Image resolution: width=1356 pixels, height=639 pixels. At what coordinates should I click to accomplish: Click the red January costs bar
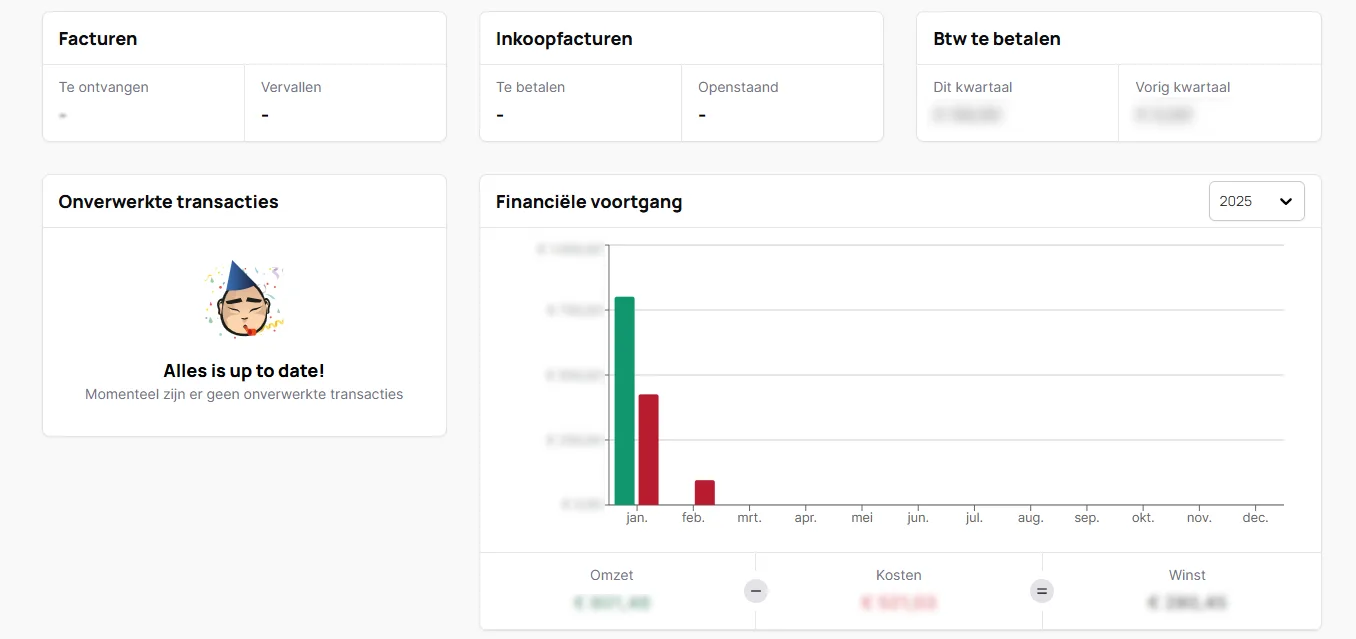click(x=648, y=449)
